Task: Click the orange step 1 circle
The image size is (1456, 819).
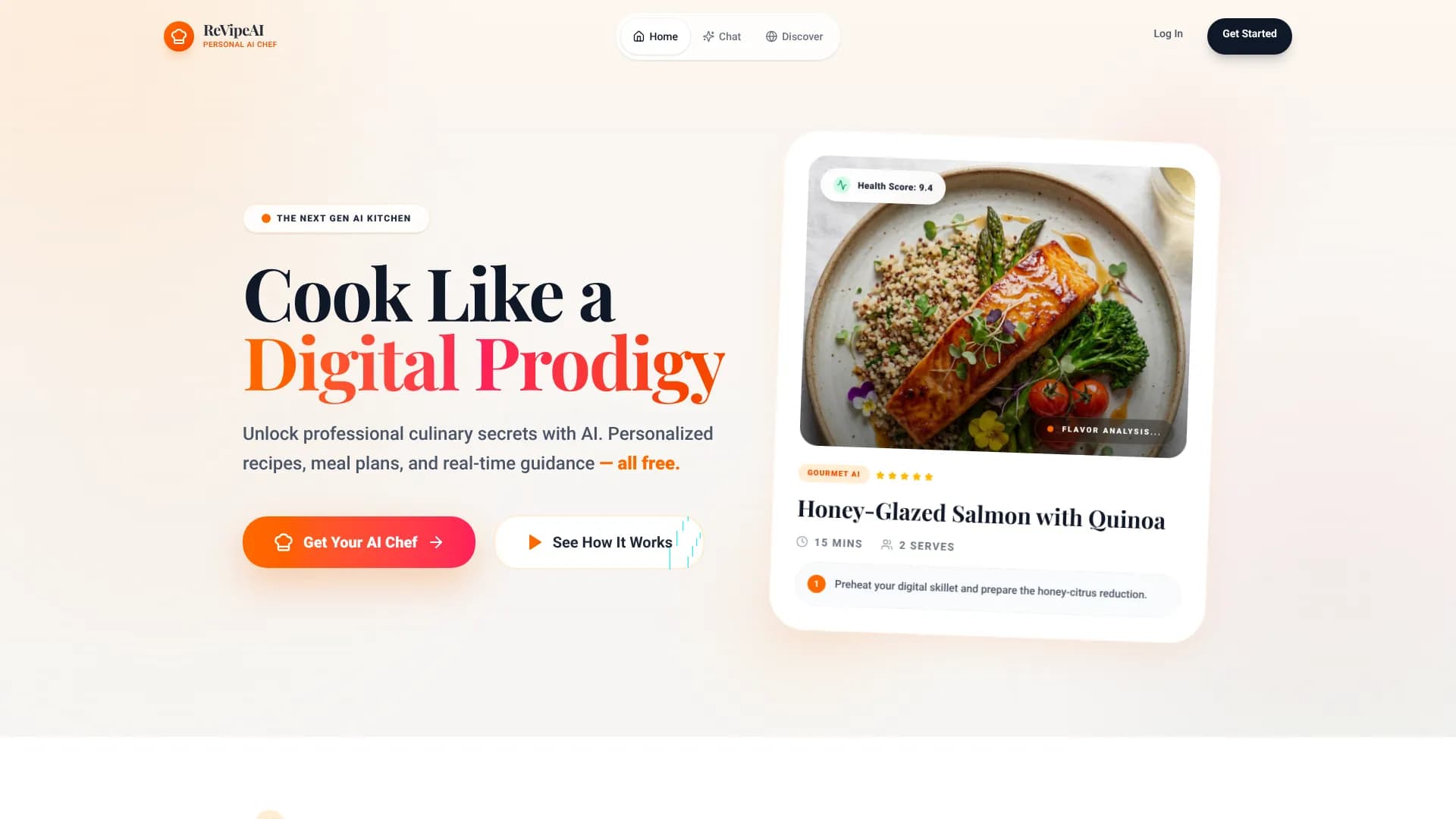Action: point(816,584)
